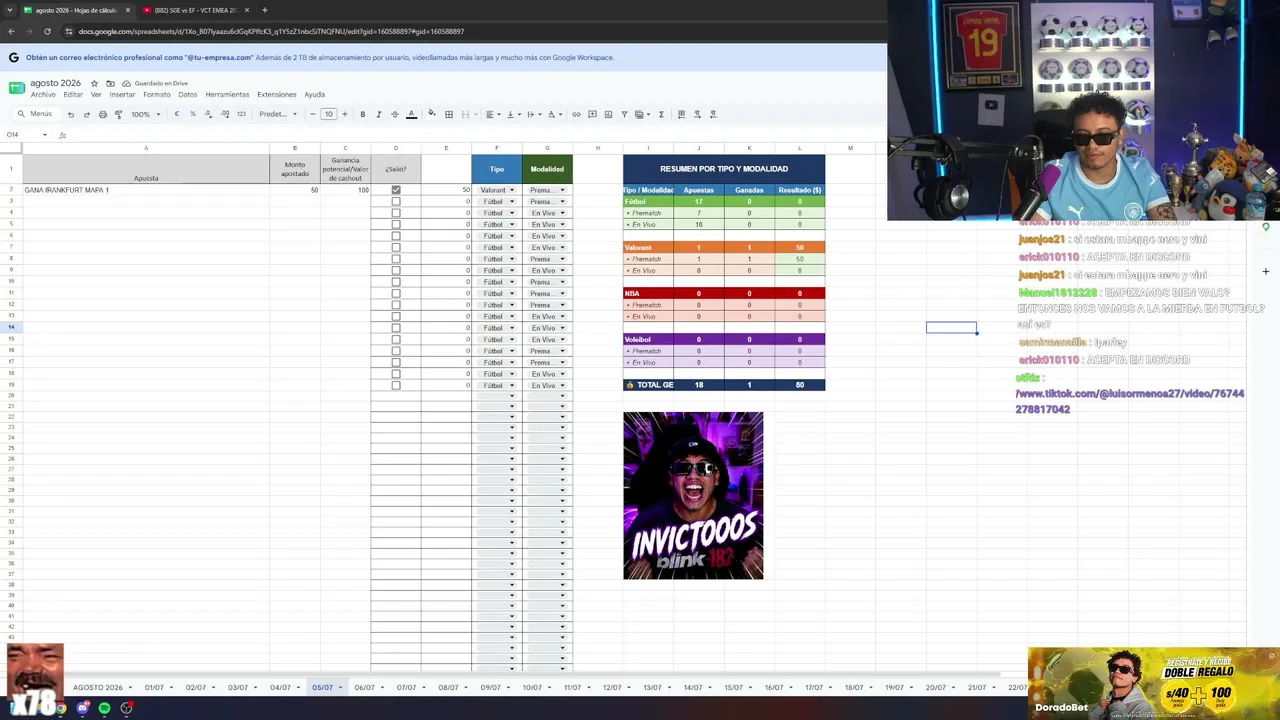
Task: Click the DoradoBet Doble Regalo banner
Action: tap(1154, 683)
